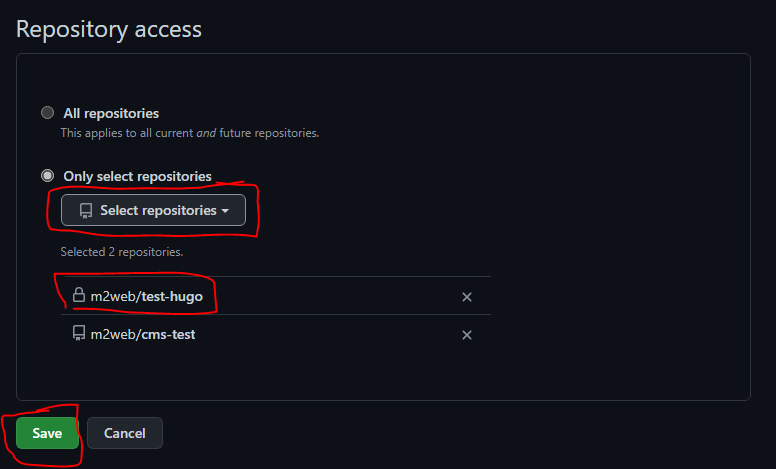Viewport: 776px width, 469px height.
Task: Choose the All repositories radio option
Action: [48, 113]
